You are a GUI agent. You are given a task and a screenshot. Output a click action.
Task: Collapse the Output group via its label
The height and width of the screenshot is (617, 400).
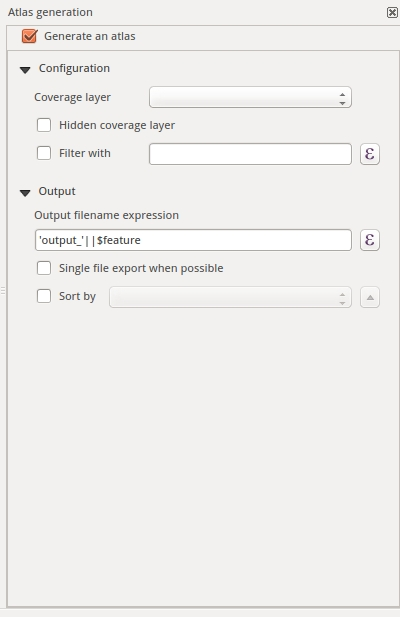tap(57, 191)
